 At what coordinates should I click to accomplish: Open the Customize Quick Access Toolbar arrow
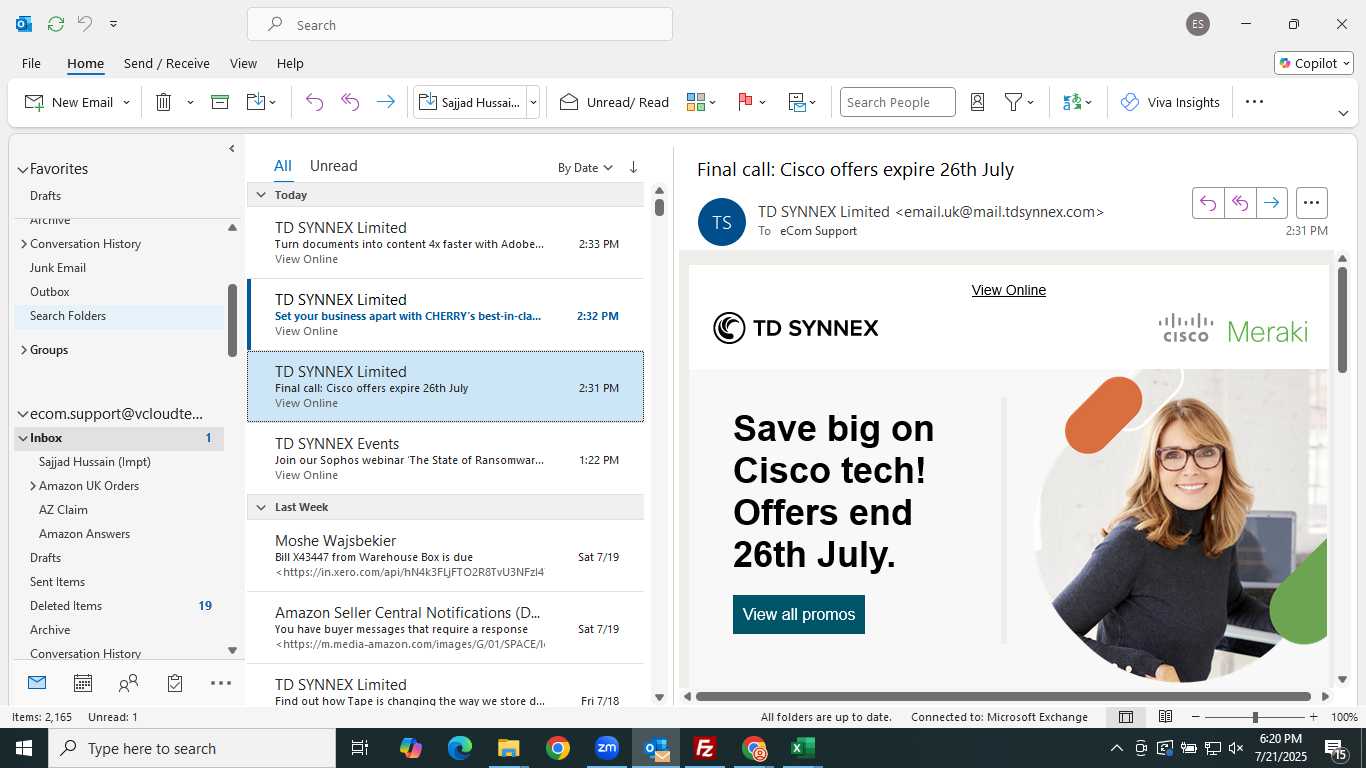pyautogui.click(x=113, y=24)
